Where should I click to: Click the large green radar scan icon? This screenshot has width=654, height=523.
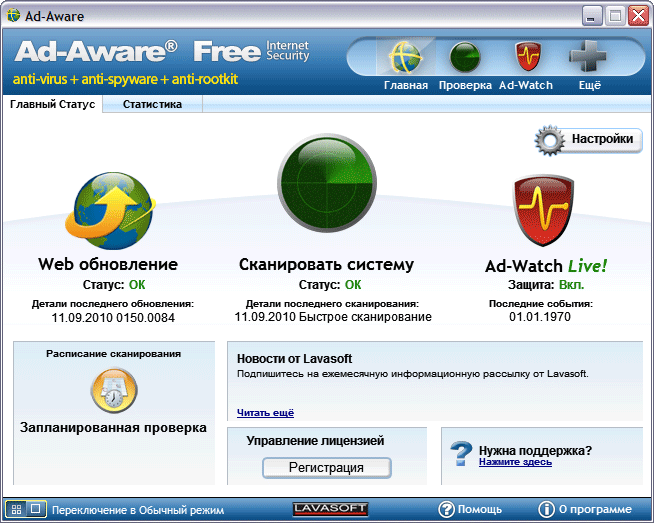(327, 183)
